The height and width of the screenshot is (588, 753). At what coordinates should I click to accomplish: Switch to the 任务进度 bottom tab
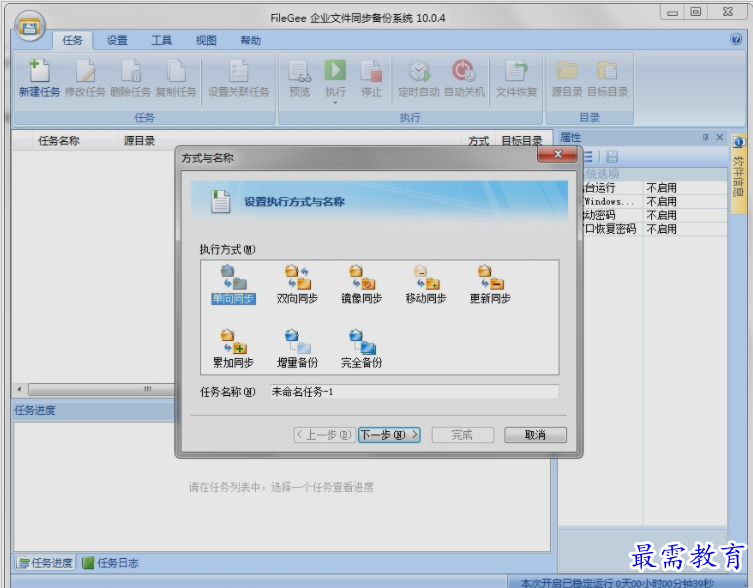tap(45, 563)
